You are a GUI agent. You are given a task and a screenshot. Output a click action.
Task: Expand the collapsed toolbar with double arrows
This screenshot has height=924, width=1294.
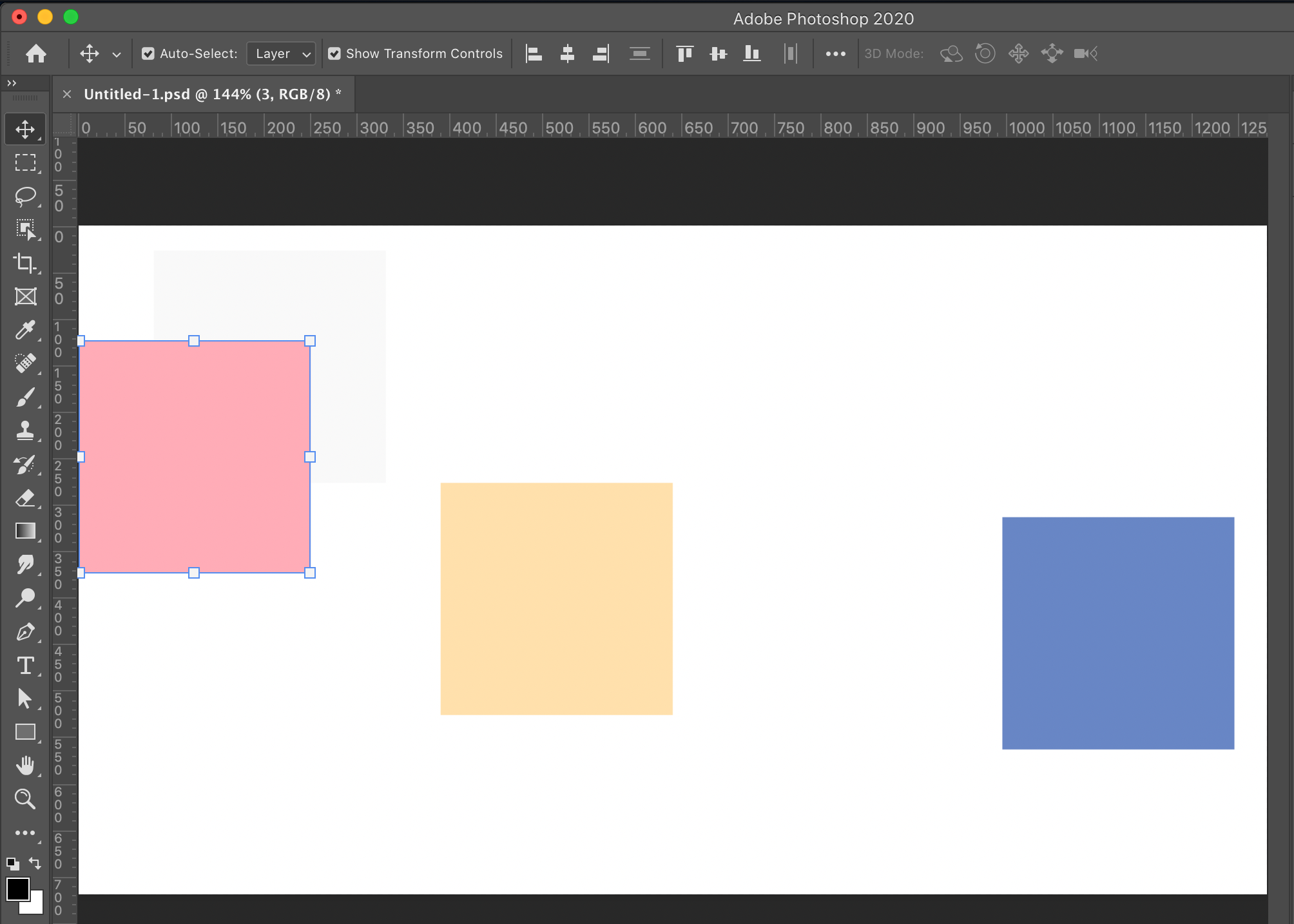(x=12, y=83)
